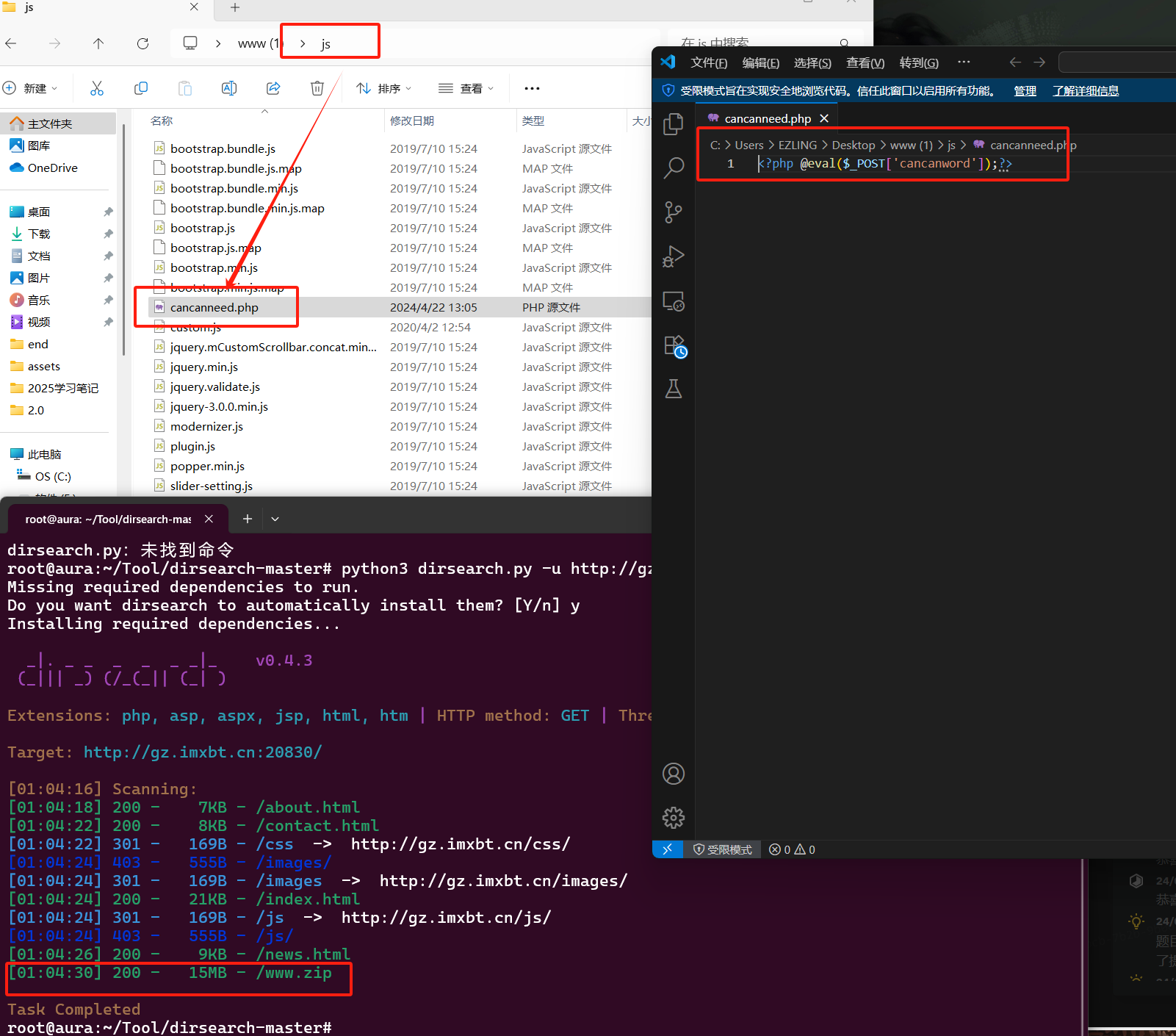
Task: Click the 受限模式 status bar item
Action: tap(723, 849)
